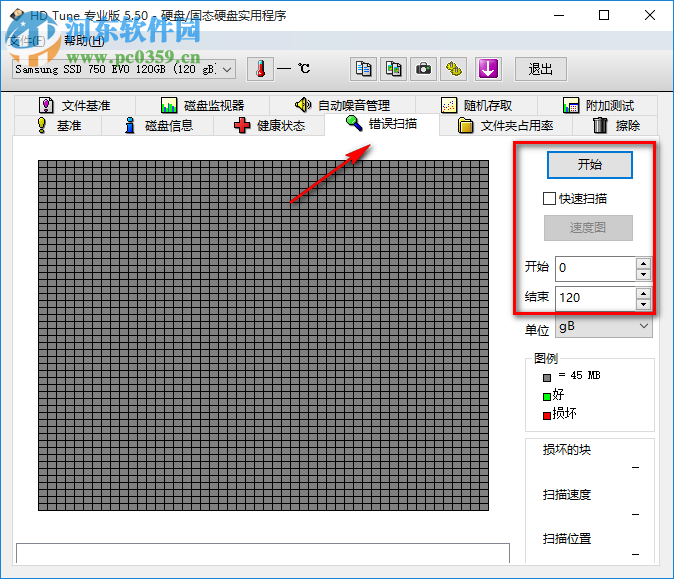Screen dimensions: 674x579
Task: Enable the 快速扫描 checkbox
Action: pyautogui.click(x=549, y=199)
